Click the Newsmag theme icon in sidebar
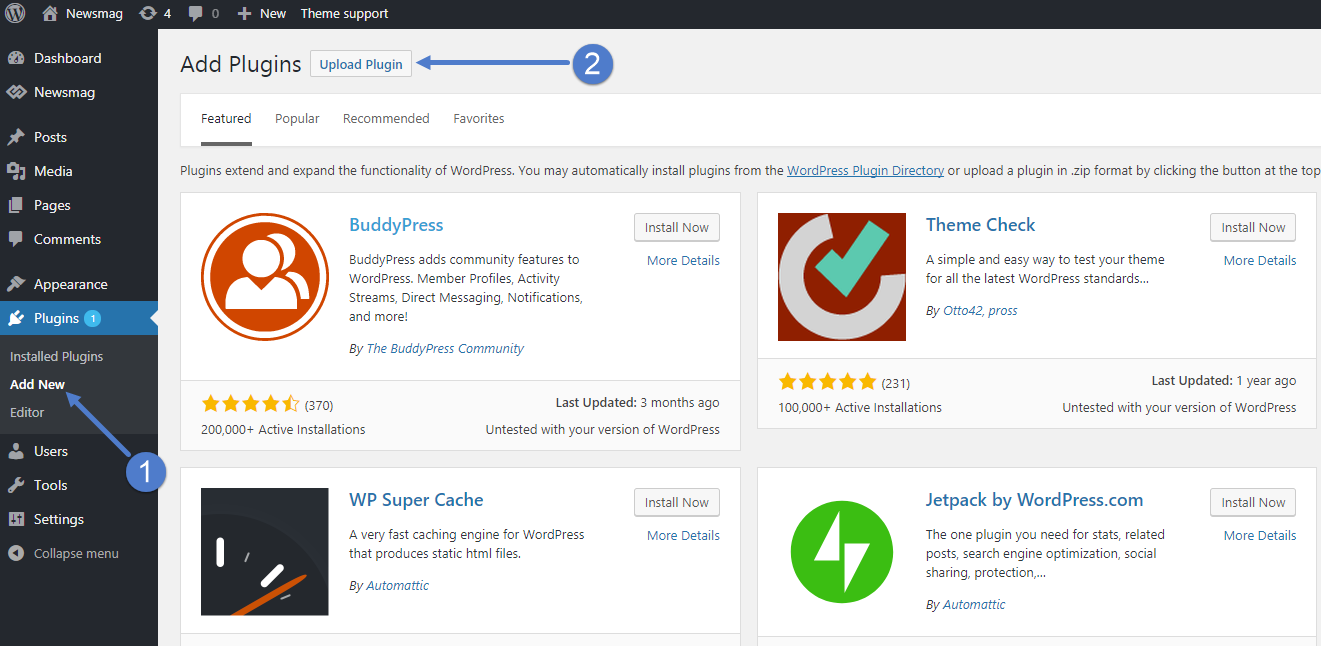This screenshot has height=646, width=1321. point(16,92)
